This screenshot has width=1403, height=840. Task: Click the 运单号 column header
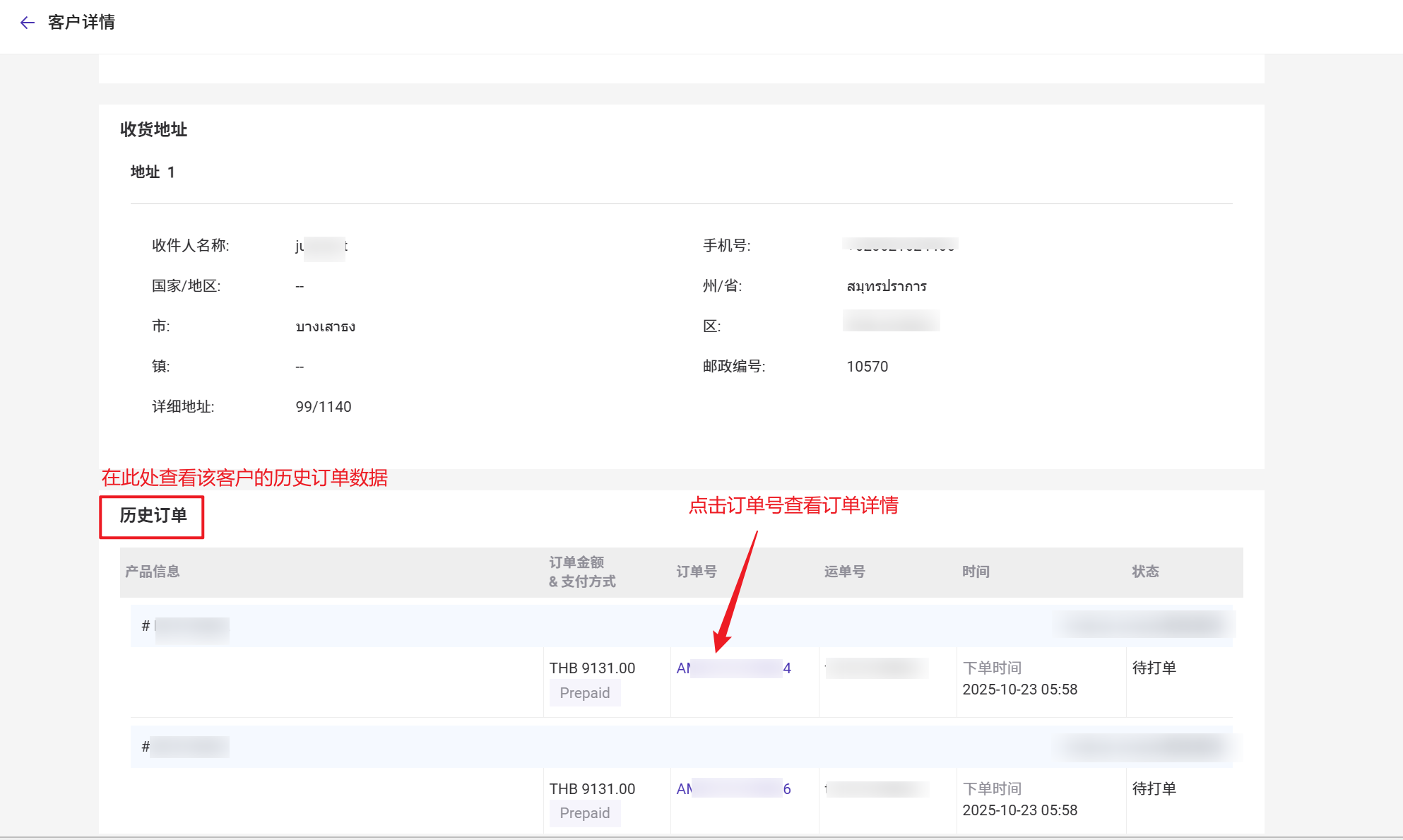pos(844,572)
